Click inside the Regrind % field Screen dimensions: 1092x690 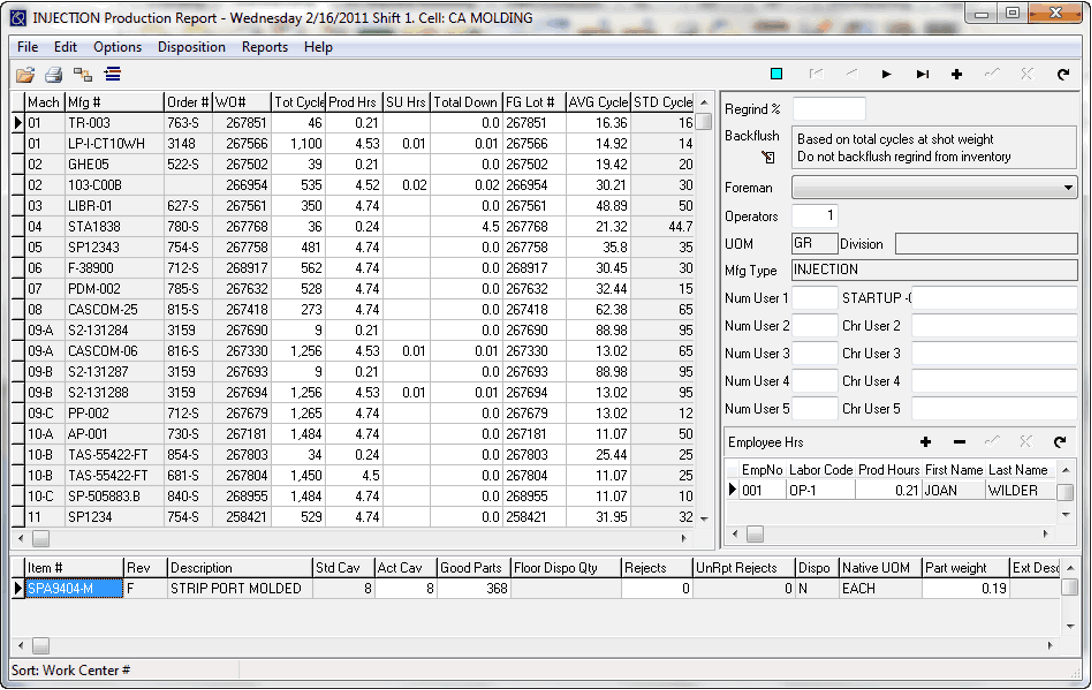829,109
